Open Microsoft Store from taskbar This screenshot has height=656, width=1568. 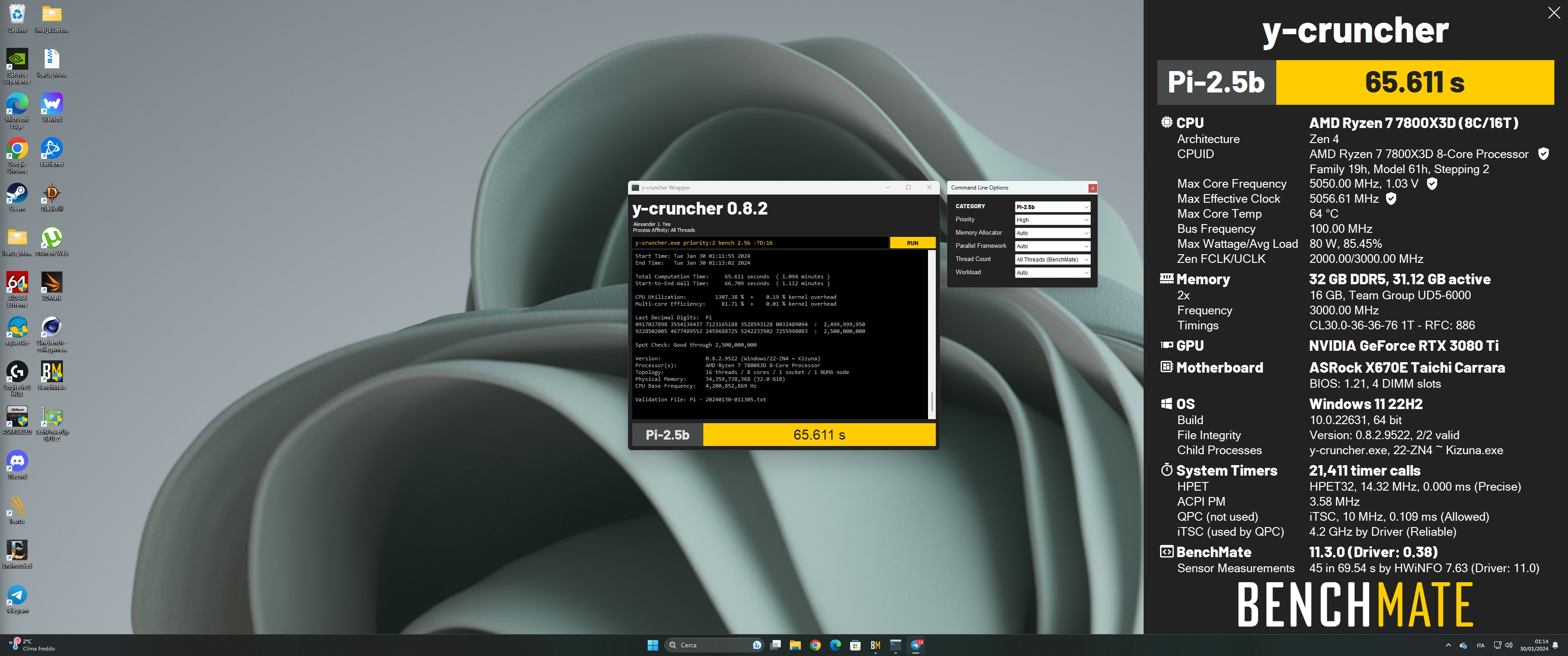coord(855,645)
